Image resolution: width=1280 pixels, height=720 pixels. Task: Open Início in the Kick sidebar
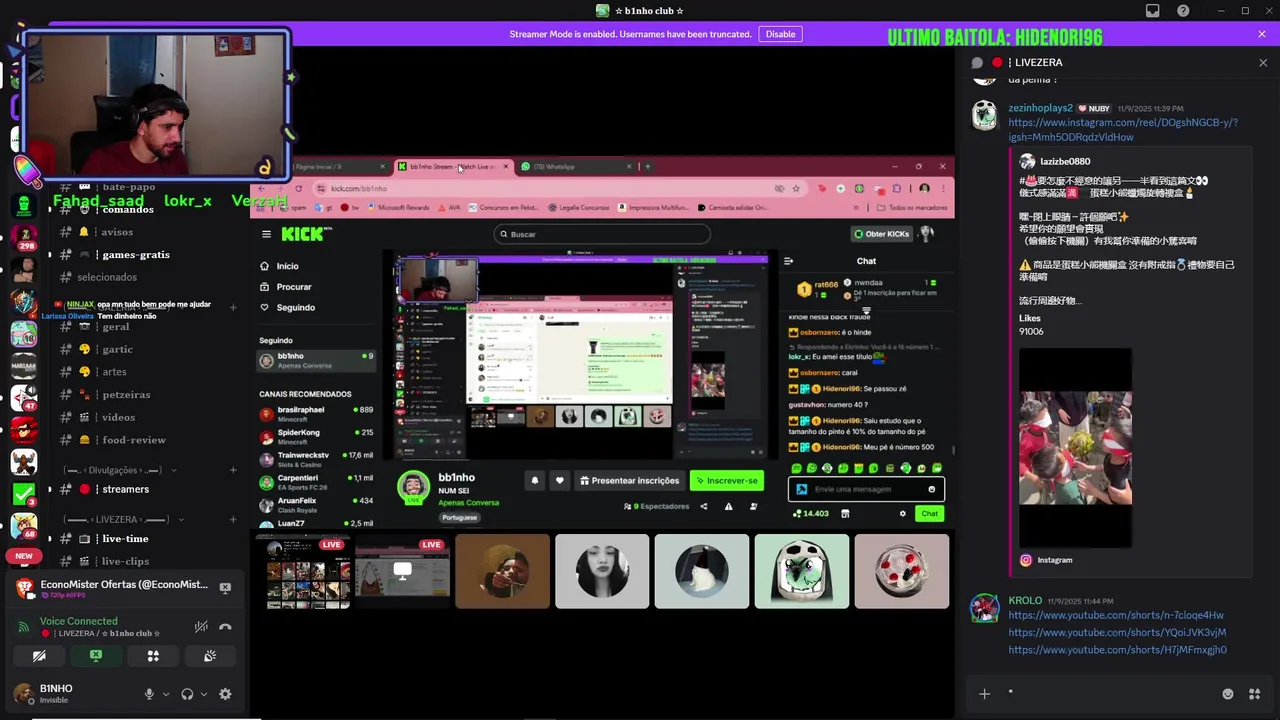tap(279, 266)
